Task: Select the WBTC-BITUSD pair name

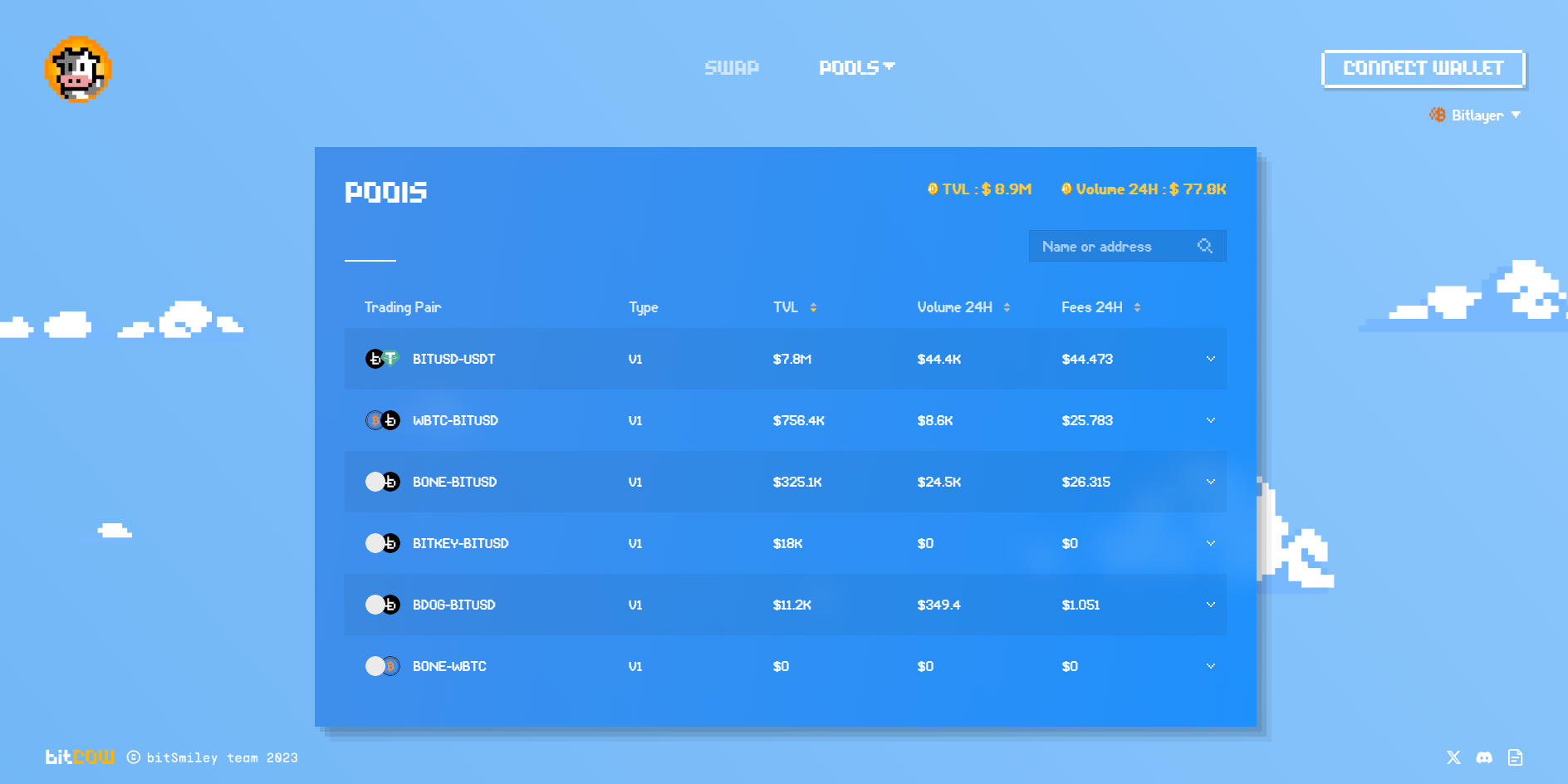Action: (455, 420)
